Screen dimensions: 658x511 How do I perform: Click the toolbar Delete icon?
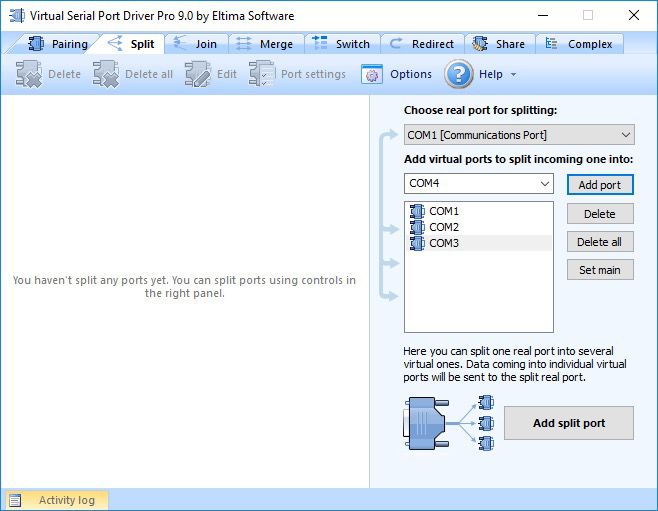[29, 74]
